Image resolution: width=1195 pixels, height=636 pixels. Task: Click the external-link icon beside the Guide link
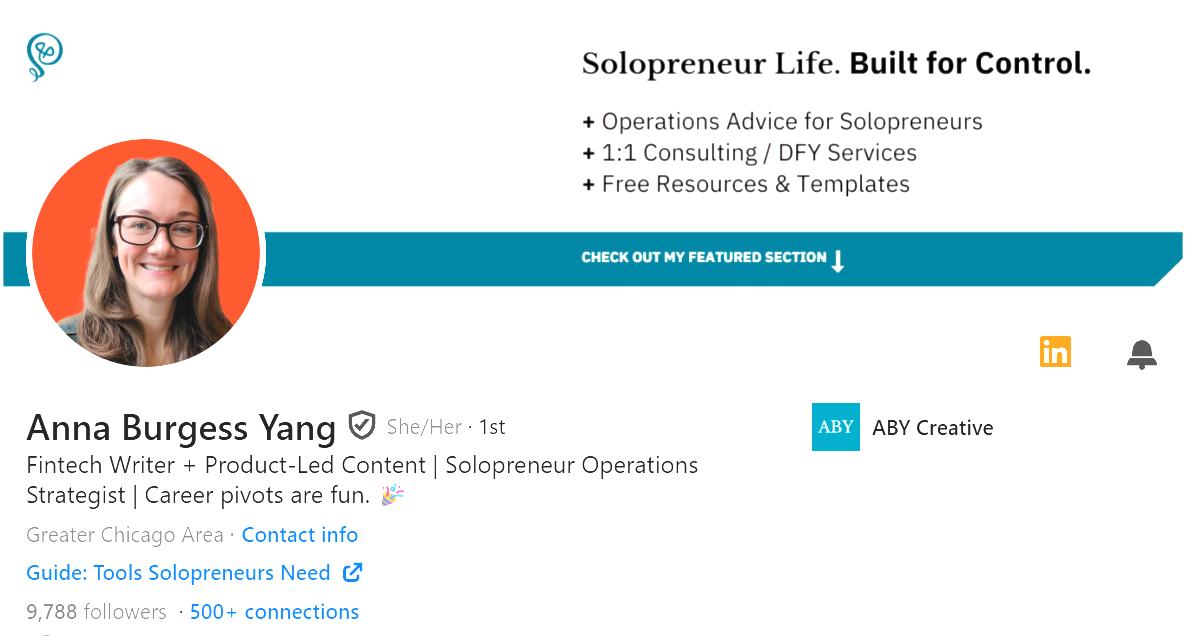(x=351, y=572)
